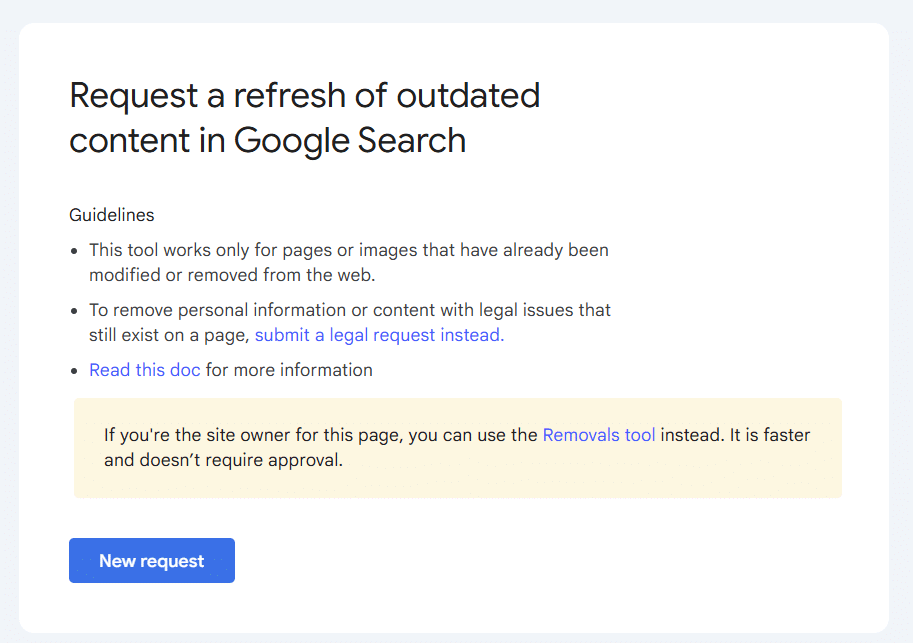Click "Google Search" in the page heading
The height and width of the screenshot is (643, 913).
[x=350, y=140]
